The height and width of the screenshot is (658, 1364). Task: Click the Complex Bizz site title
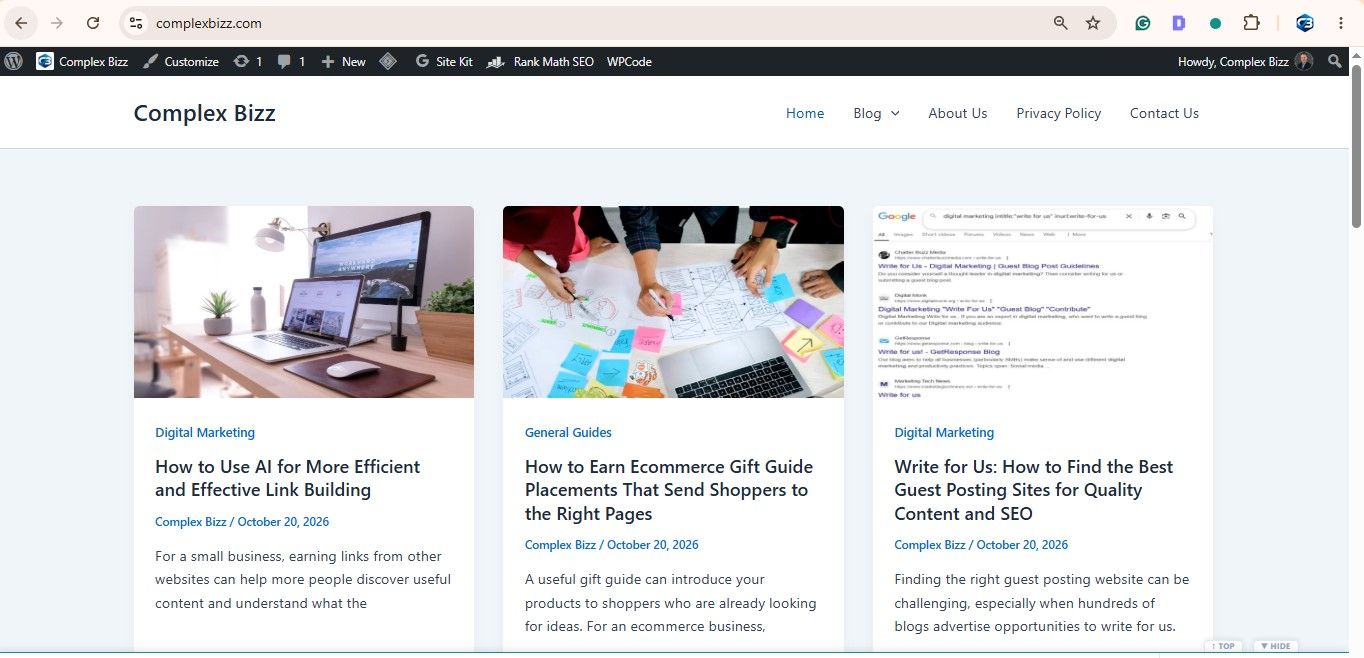205,113
